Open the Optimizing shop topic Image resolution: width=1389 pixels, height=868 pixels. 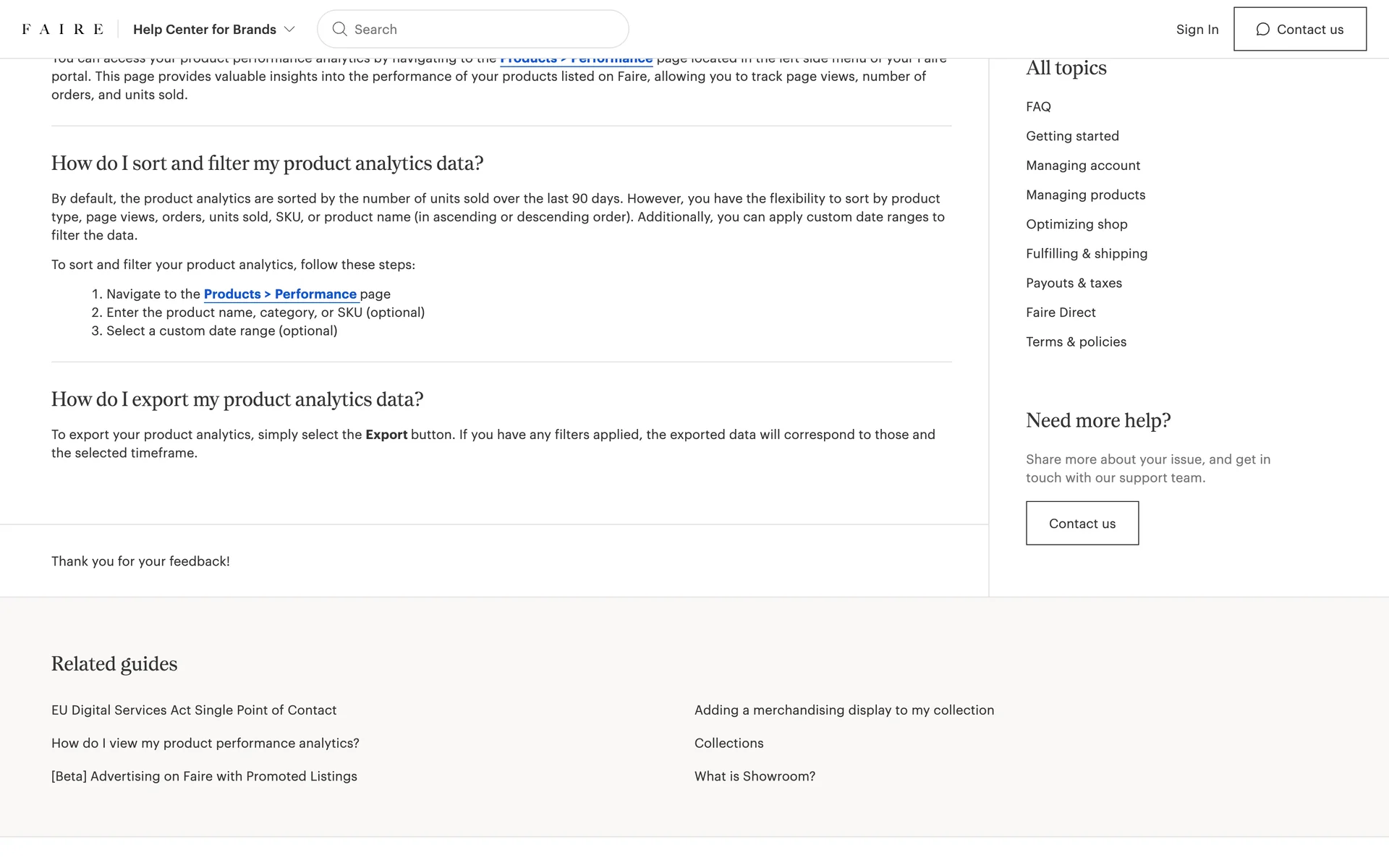pos(1076,224)
